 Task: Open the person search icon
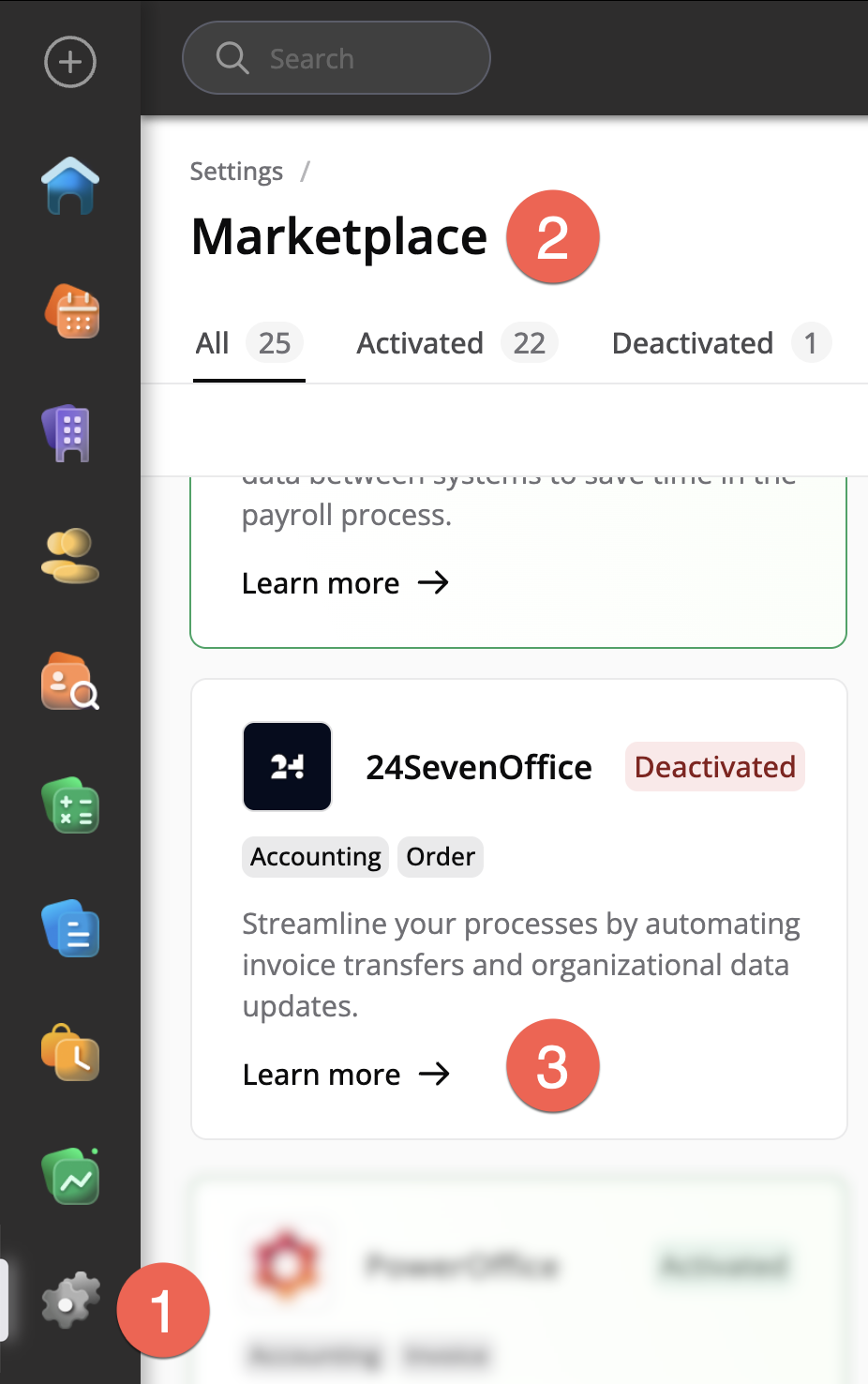coord(70,682)
